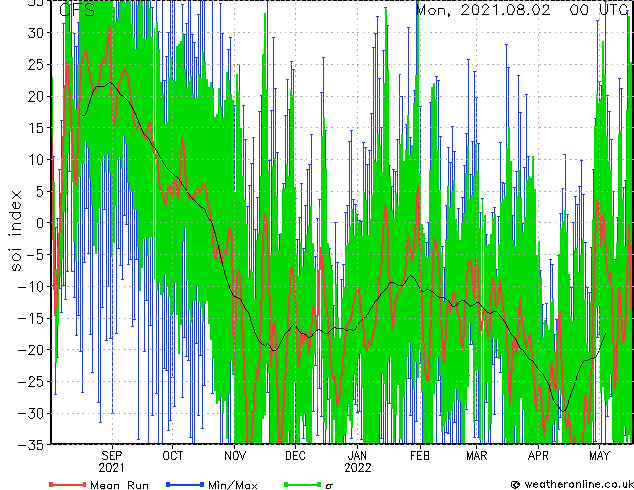Click the '5' y-axis value

[40, 191]
